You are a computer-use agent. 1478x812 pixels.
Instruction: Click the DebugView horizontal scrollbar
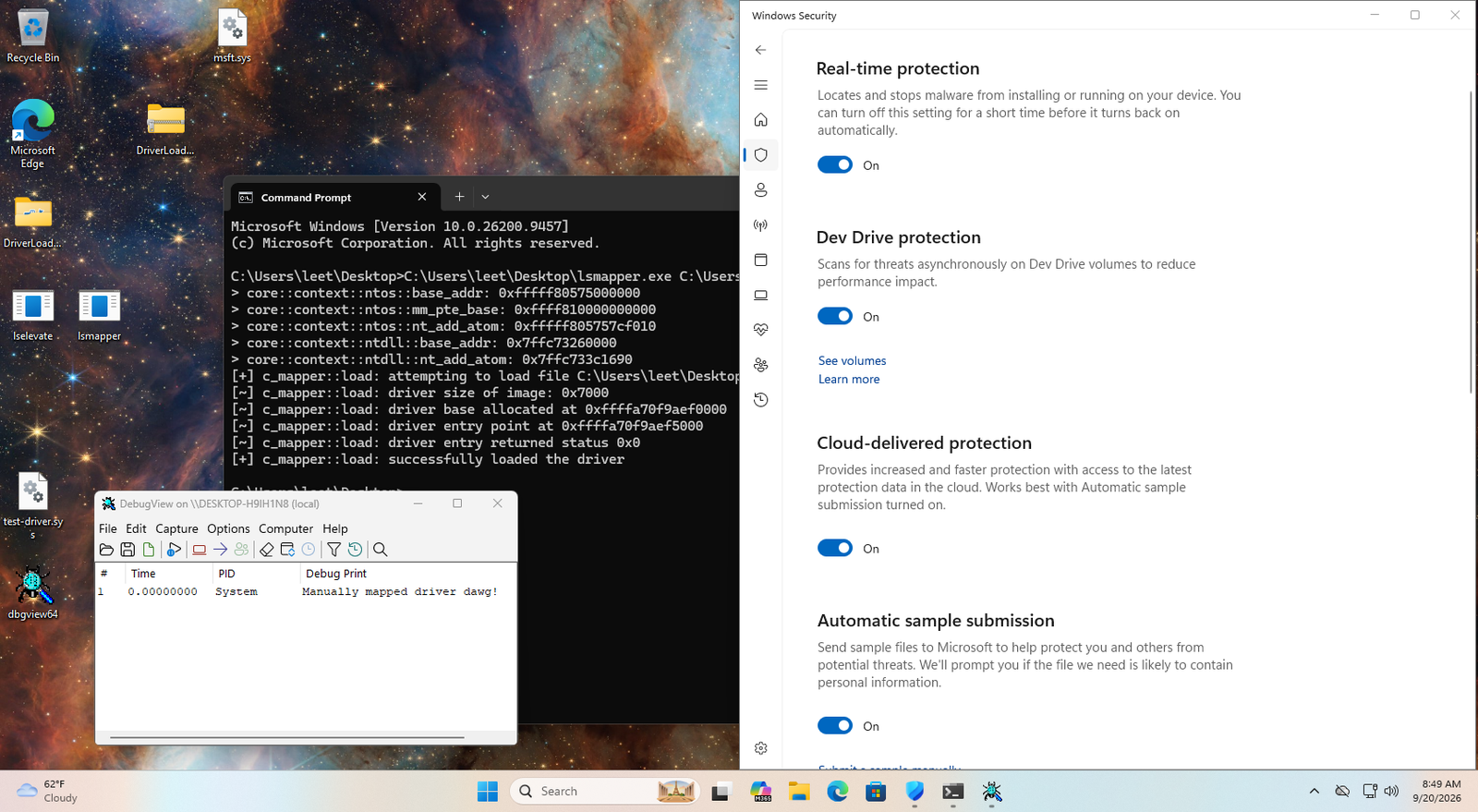click(x=286, y=737)
